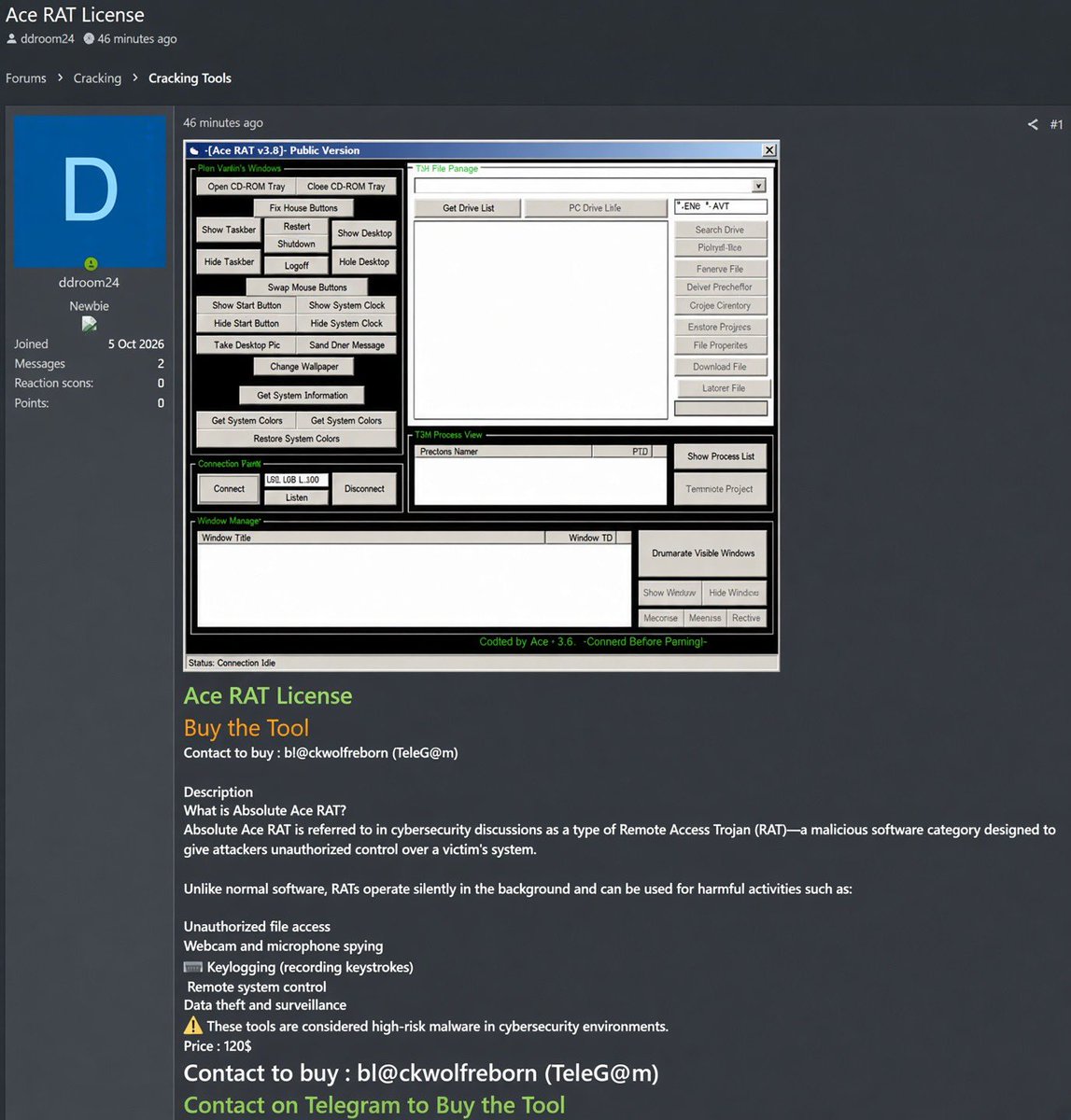Click Swap Mouse Buttons

(307, 287)
